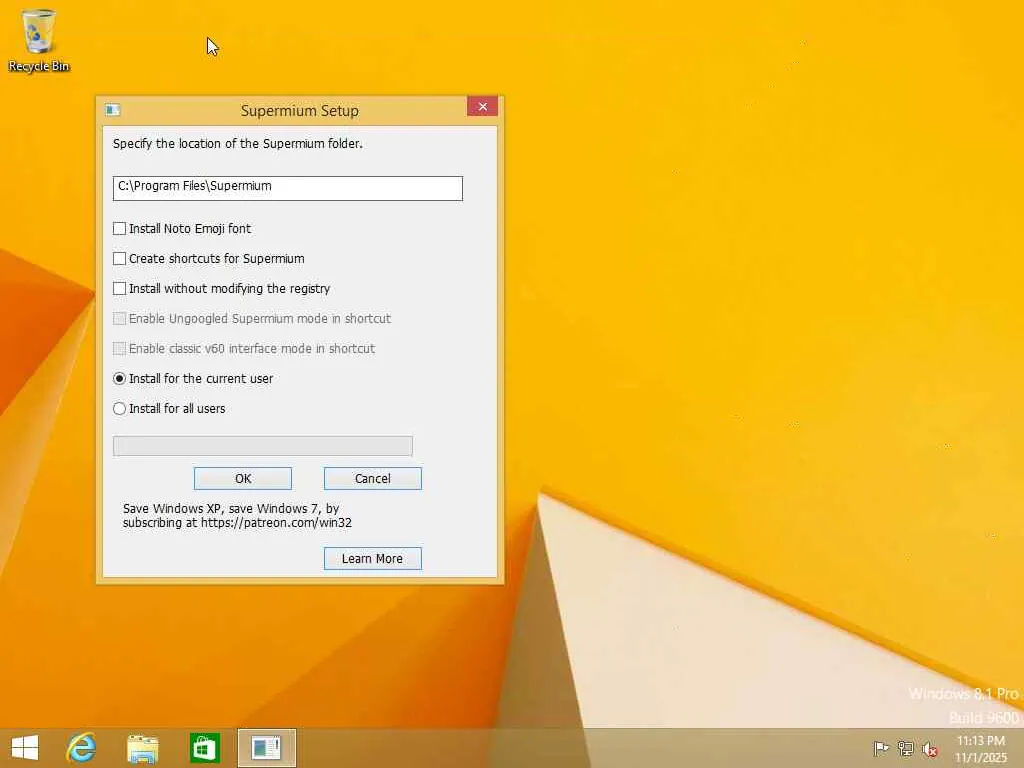Click Enable classic v60 interface mode checkbox
The height and width of the screenshot is (768, 1024).
120,349
